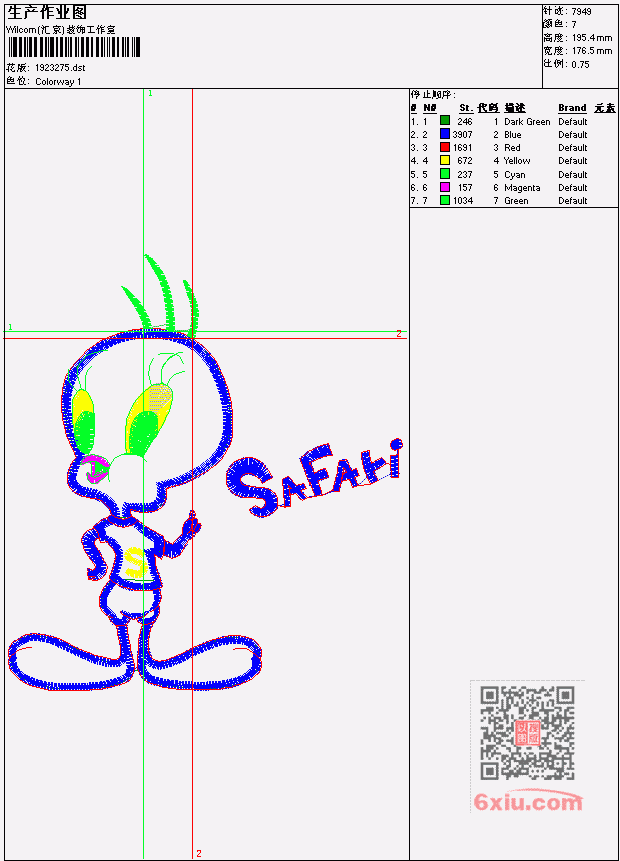Image resolution: width=620 pixels, height=861 pixels.
Task: Select the scale value '0.75'
Action: click(580, 64)
